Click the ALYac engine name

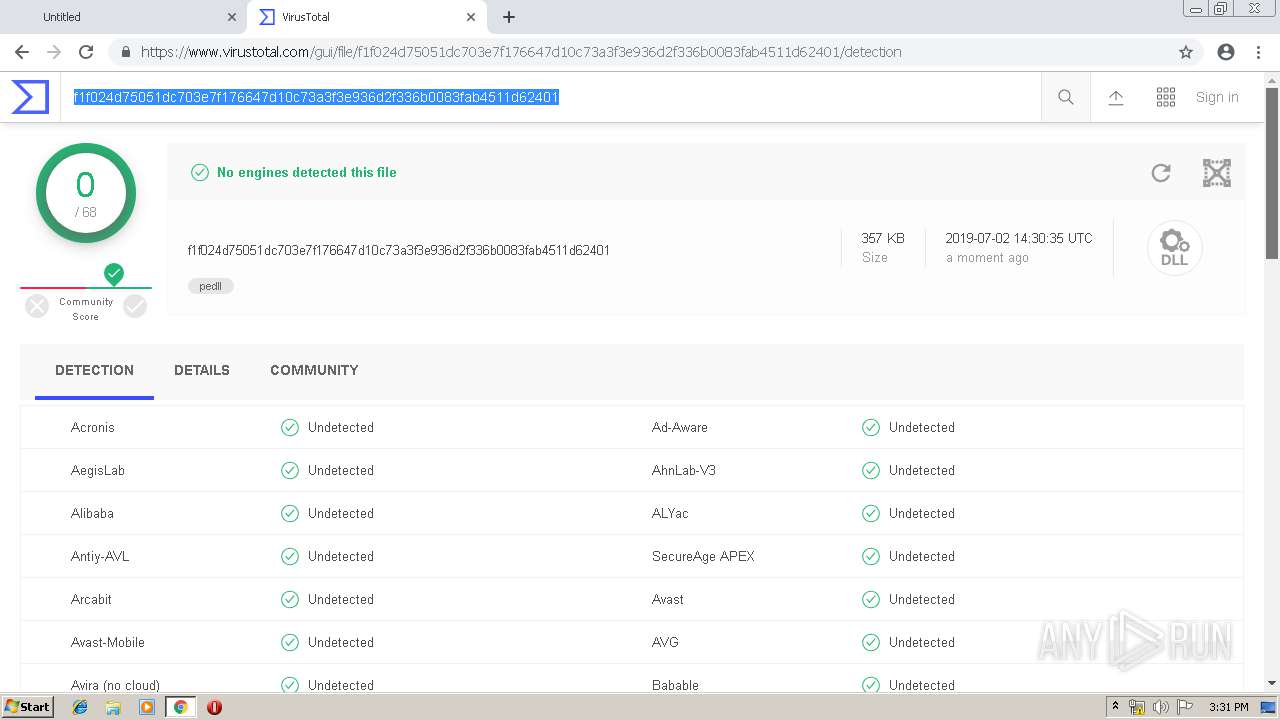(x=670, y=513)
